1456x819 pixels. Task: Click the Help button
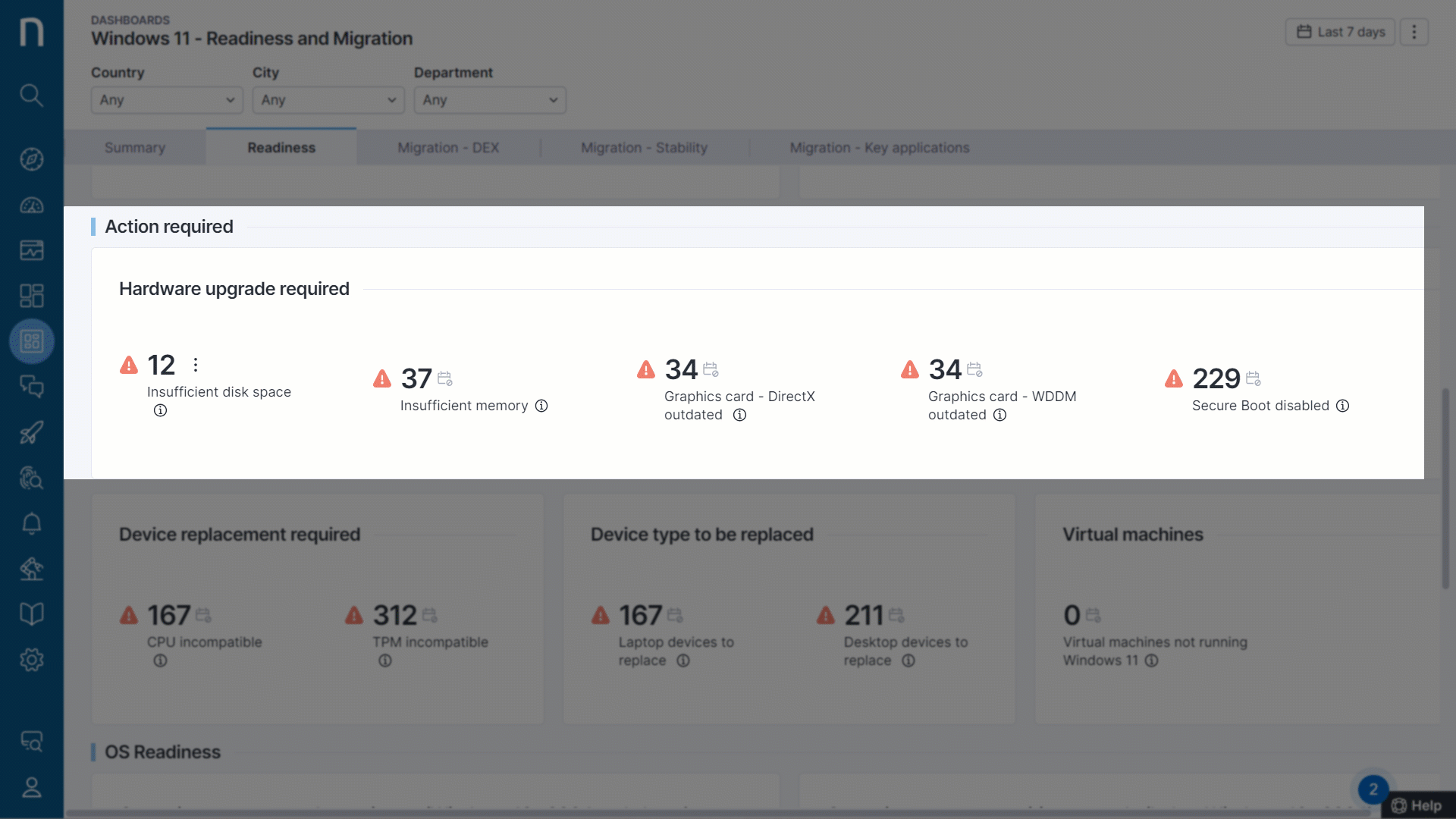(1417, 805)
